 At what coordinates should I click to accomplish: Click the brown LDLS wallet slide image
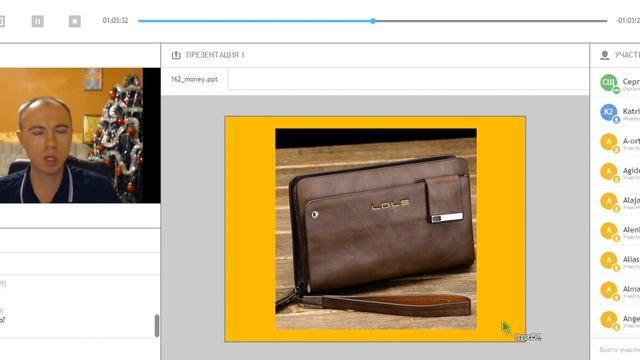(x=376, y=229)
